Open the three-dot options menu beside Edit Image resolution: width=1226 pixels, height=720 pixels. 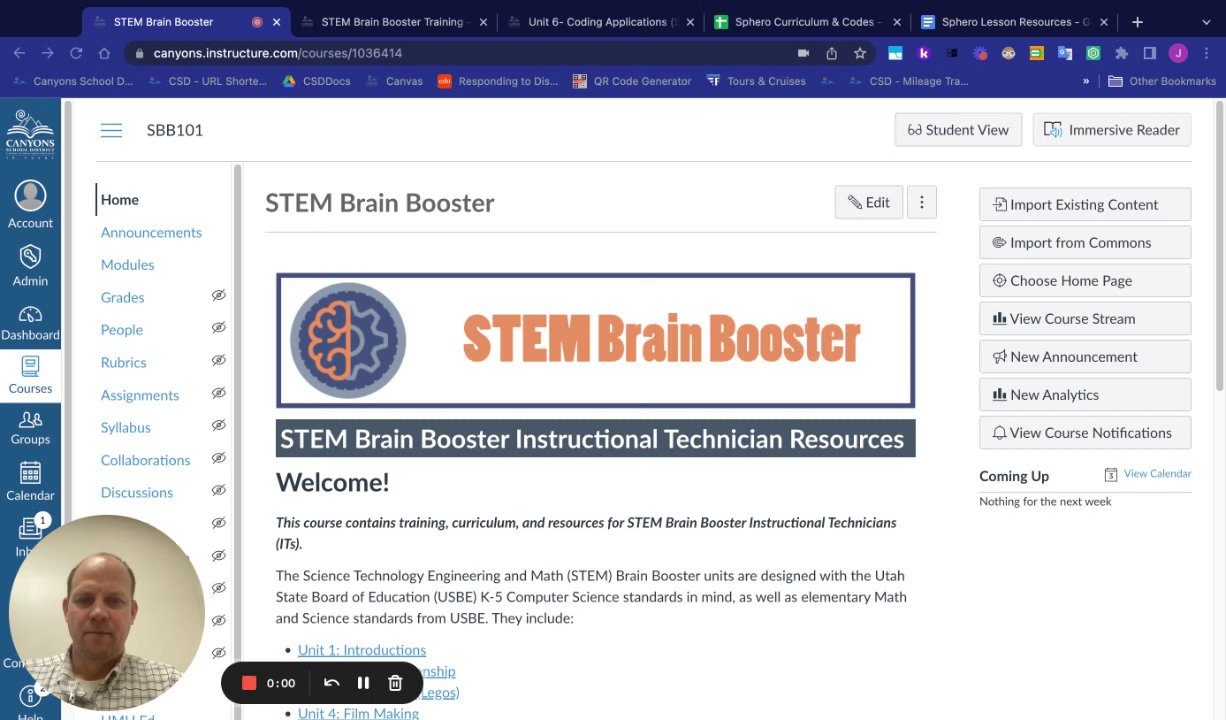[921, 202]
